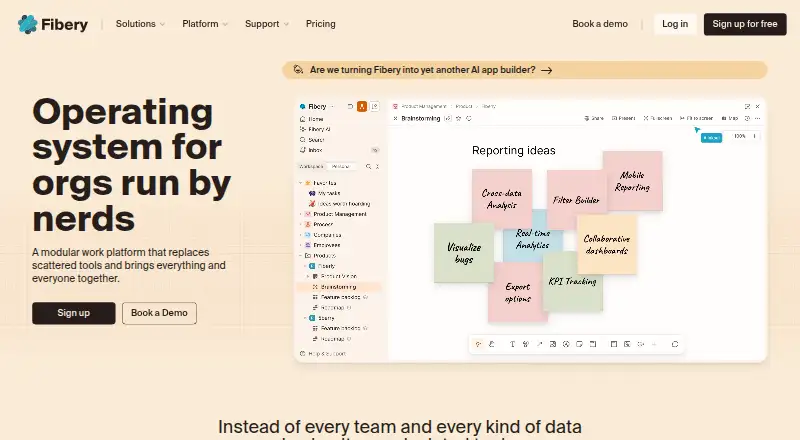Collapse the Products folder
Image resolution: width=800 pixels, height=440 pixels.
coord(301,256)
